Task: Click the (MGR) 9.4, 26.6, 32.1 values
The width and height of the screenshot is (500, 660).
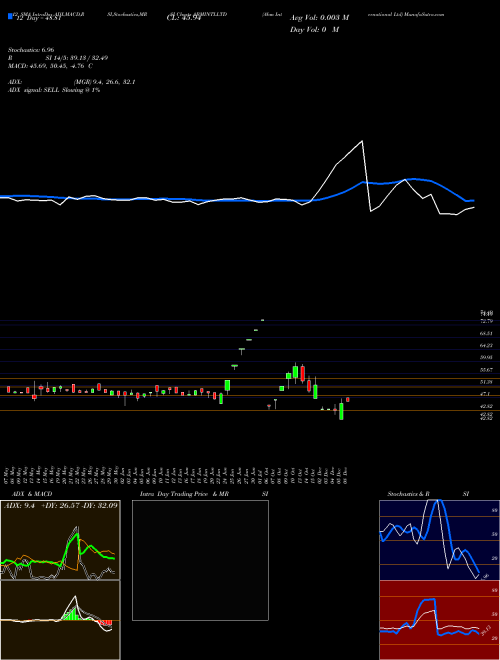Action: (104, 82)
